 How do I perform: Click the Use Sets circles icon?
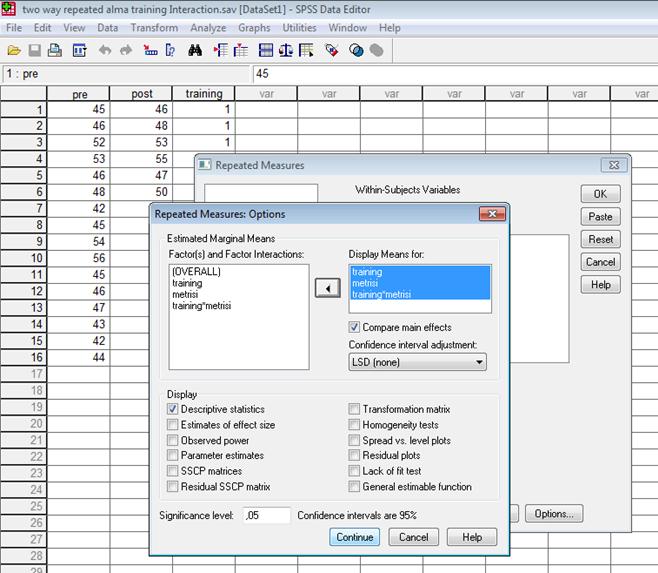[356, 51]
